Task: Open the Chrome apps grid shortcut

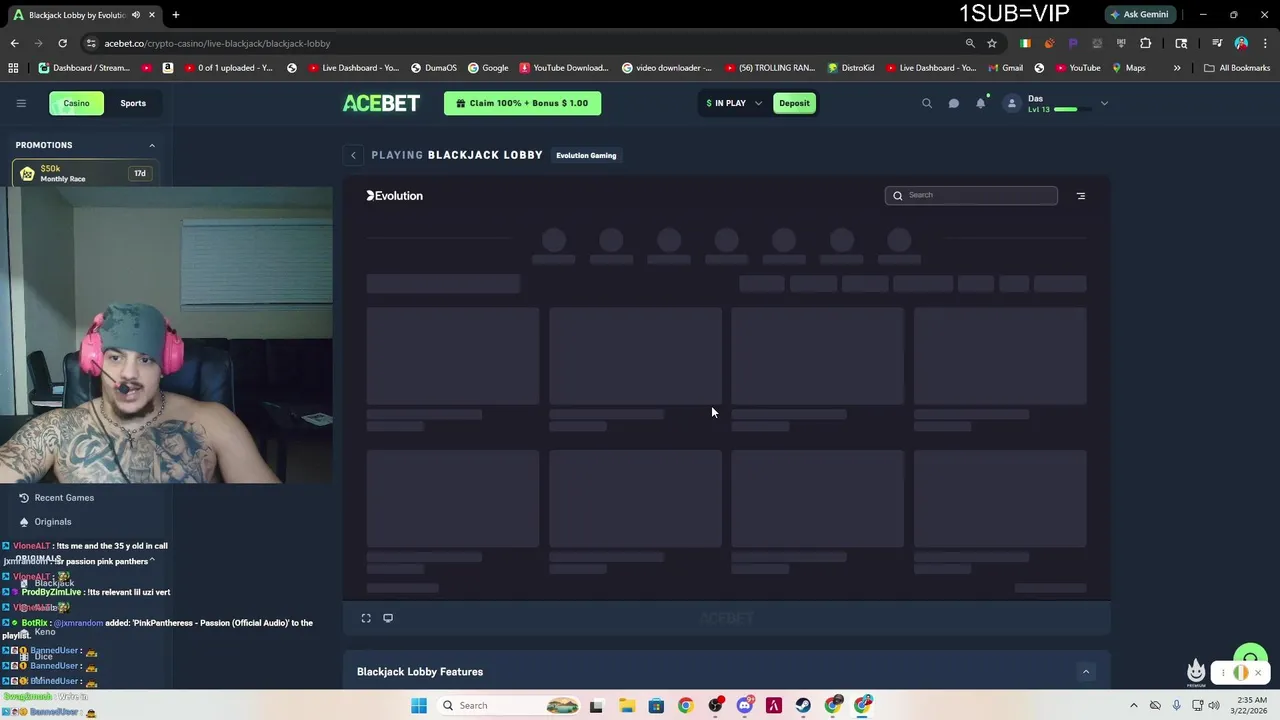Action: (13, 68)
